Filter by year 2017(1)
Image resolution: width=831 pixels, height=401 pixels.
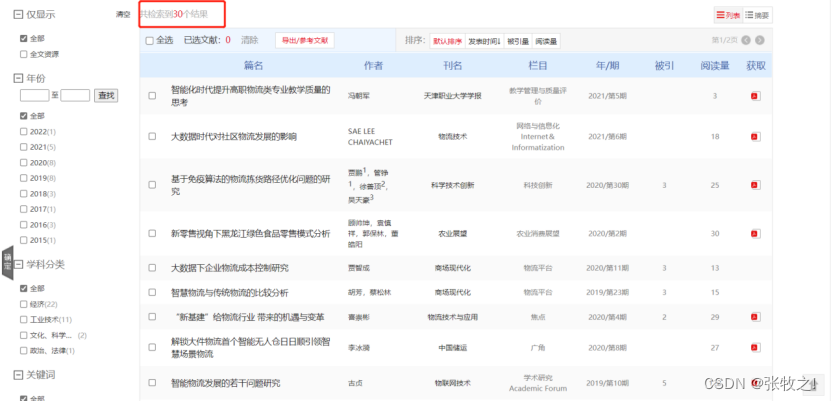[x=23, y=209]
